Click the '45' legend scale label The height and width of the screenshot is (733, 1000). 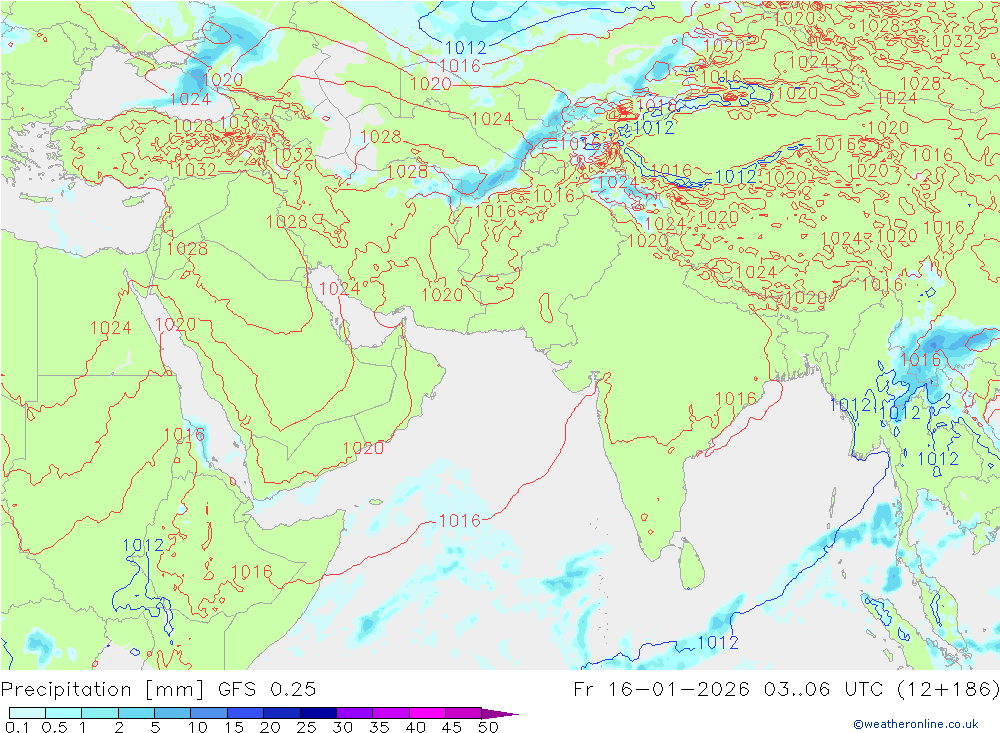[452, 727]
